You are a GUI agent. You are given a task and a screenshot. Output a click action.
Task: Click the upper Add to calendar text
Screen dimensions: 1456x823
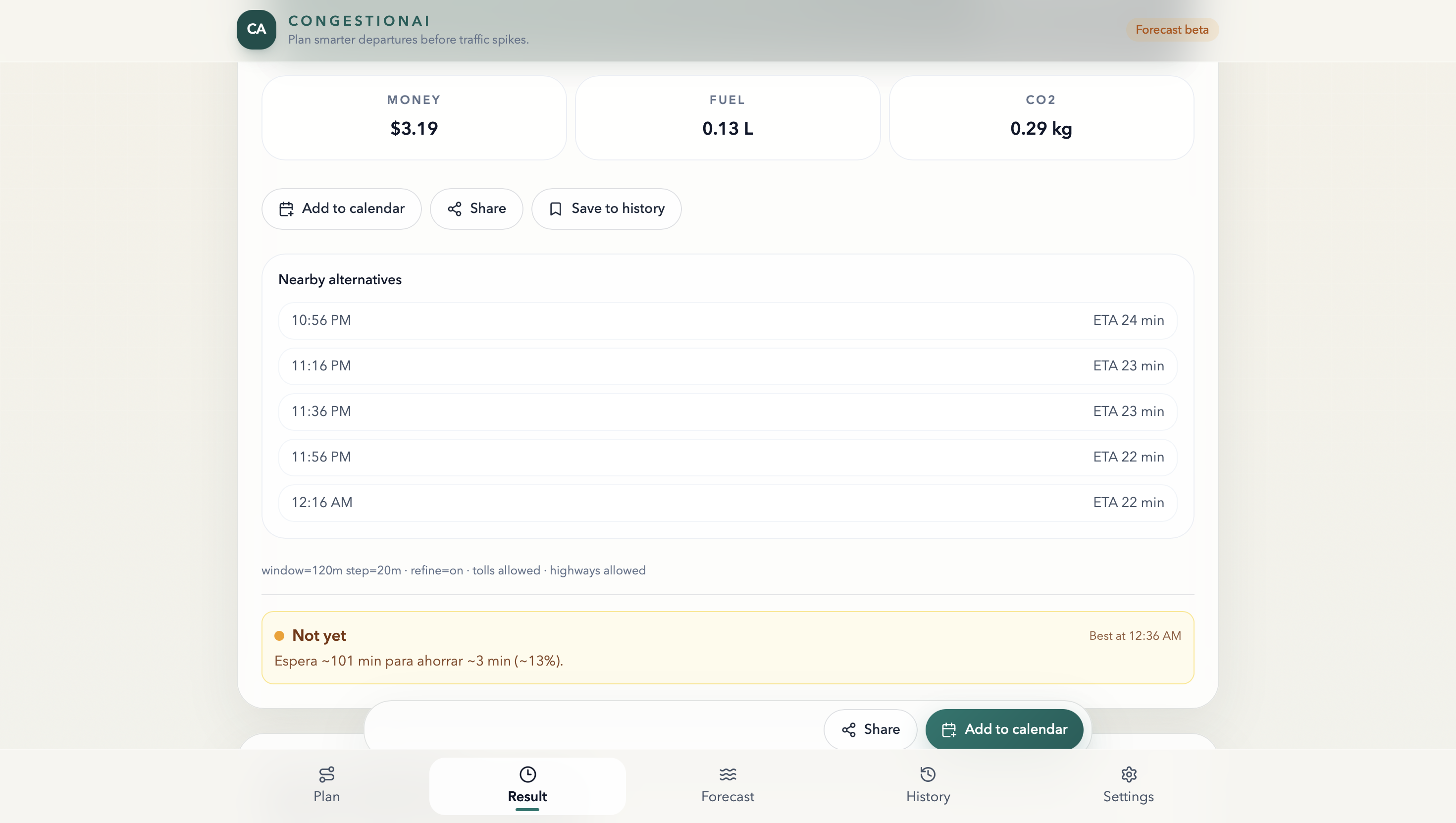[353, 208]
